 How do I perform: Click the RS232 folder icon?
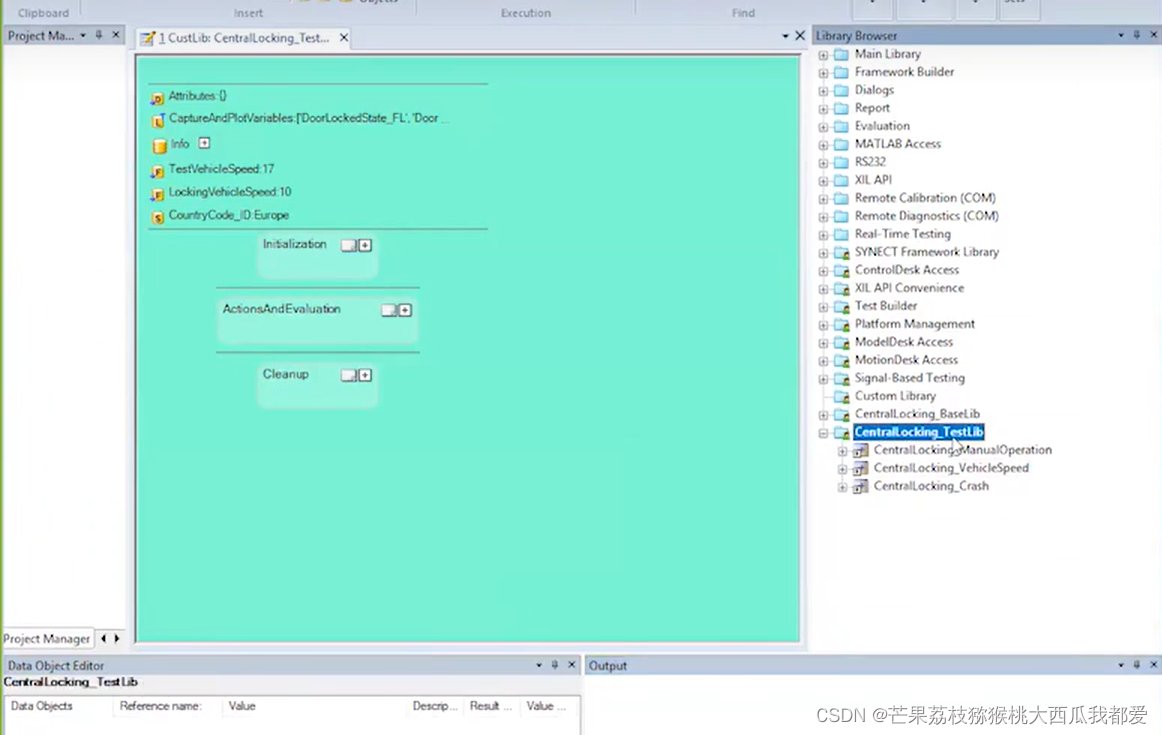tap(841, 162)
